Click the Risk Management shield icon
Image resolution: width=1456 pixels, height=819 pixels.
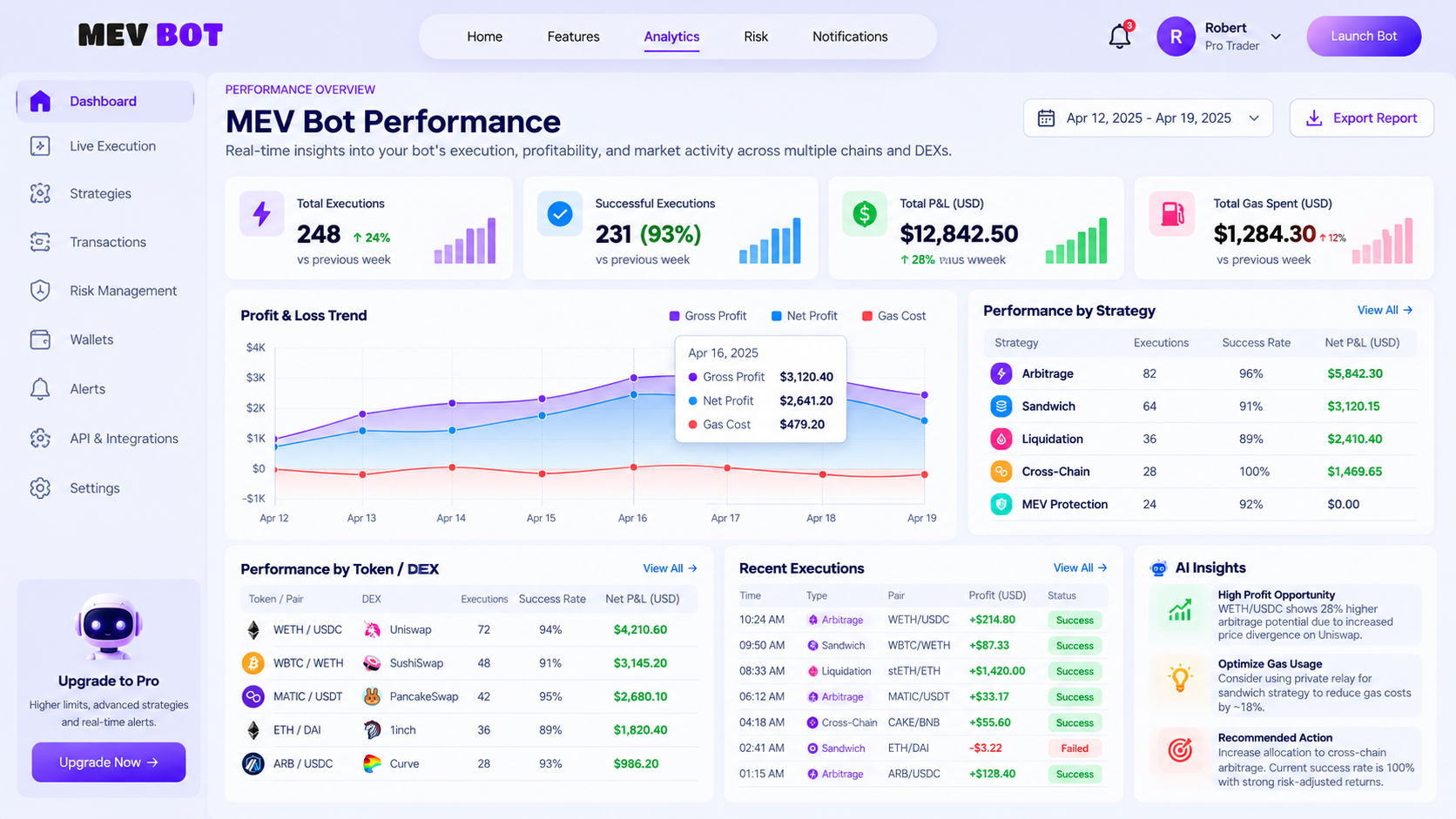[x=40, y=291]
